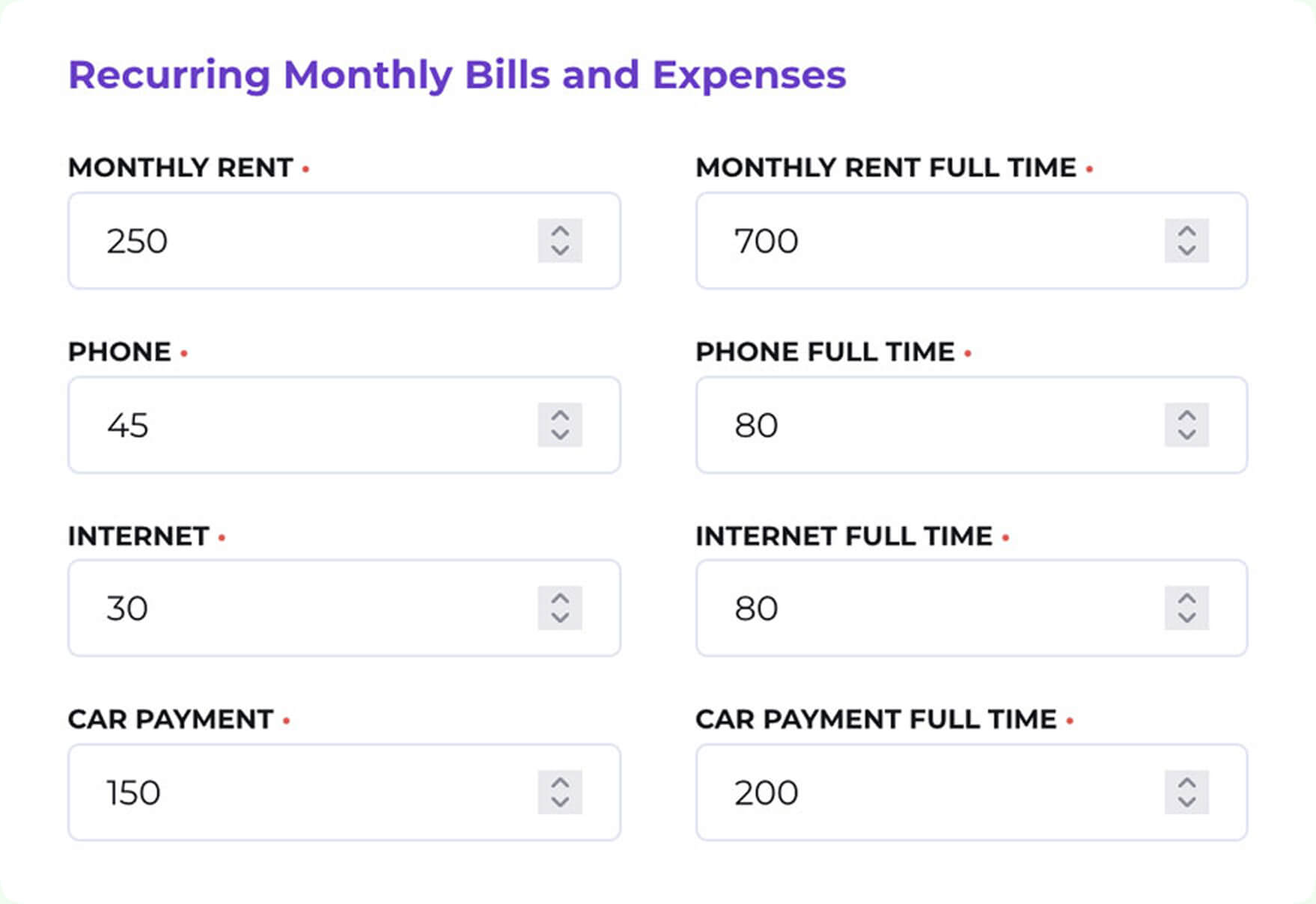Click inside the Internet field showing 30
This screenshot has height=904, width=1316.
pyautogui.click(x=299, y=608)
